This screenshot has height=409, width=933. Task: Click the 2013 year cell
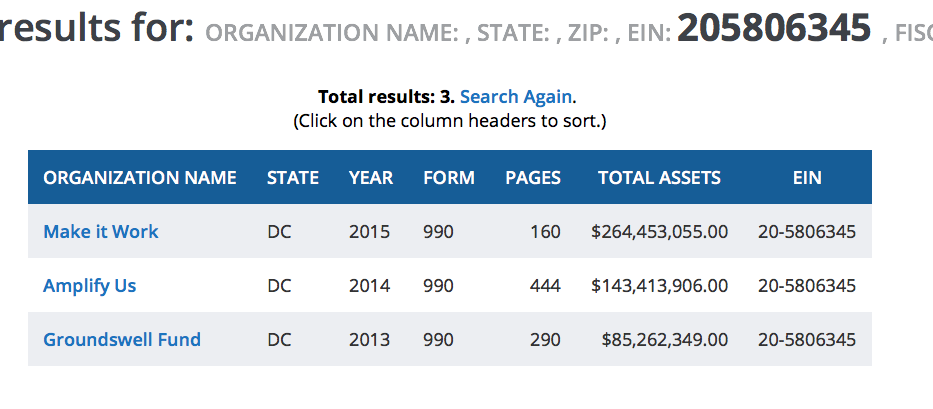(x=370, y=340)
